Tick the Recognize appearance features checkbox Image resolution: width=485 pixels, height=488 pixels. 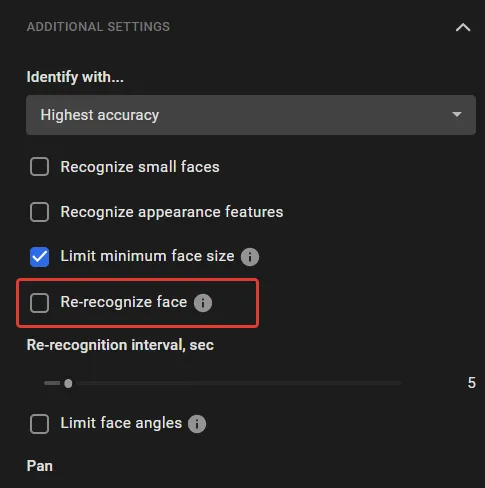click(x=39, y=212)
